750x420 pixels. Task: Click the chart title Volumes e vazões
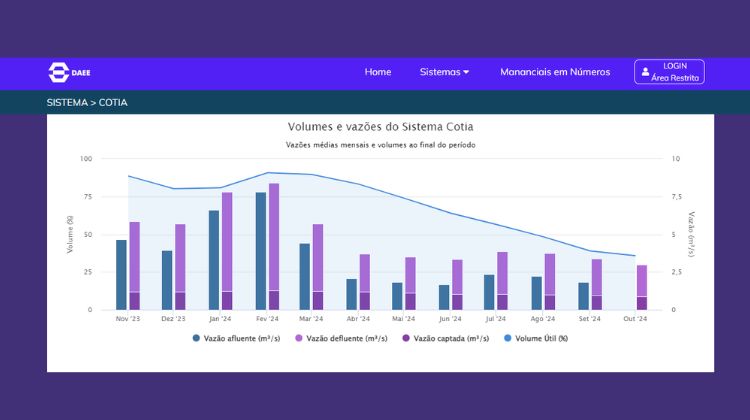coord(380,127)
